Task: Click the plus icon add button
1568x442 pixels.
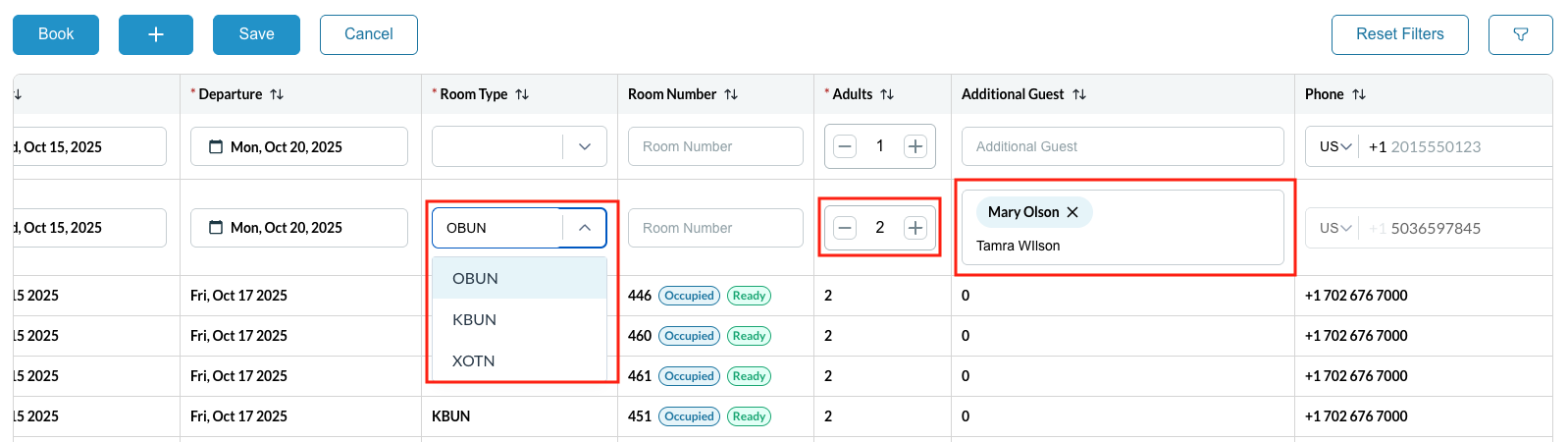Action: coord(155,34)
